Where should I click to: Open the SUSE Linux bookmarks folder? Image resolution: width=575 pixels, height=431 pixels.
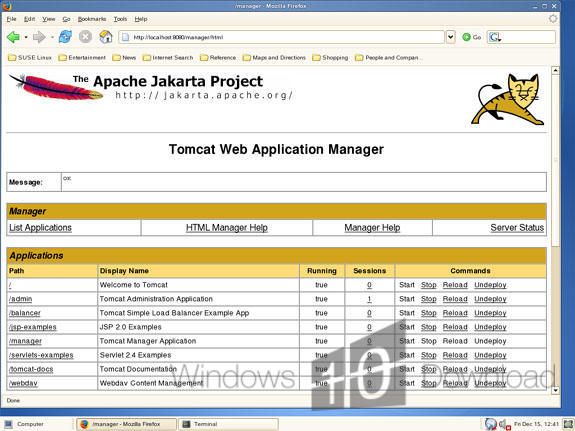[x=30, y=58]
